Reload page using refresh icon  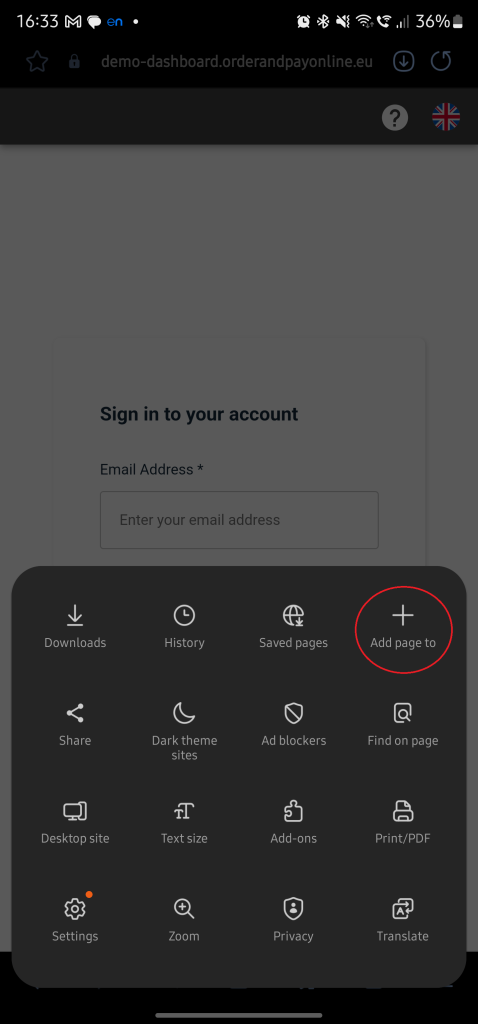tap(441, 61)
